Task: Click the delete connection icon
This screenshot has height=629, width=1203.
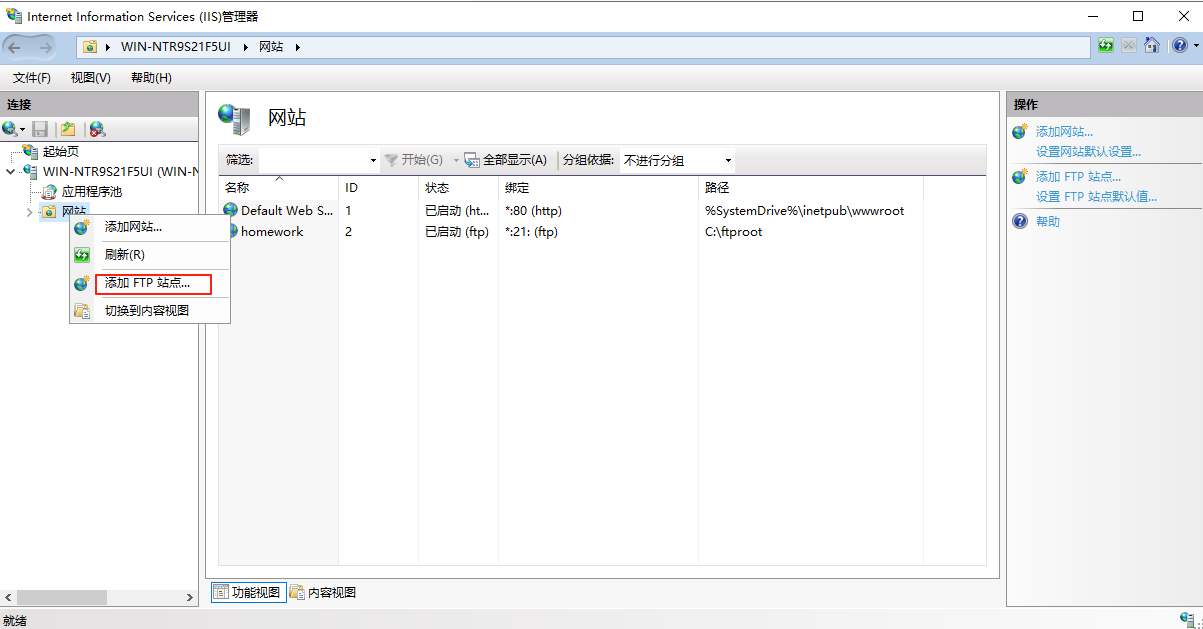Action: 97,129
